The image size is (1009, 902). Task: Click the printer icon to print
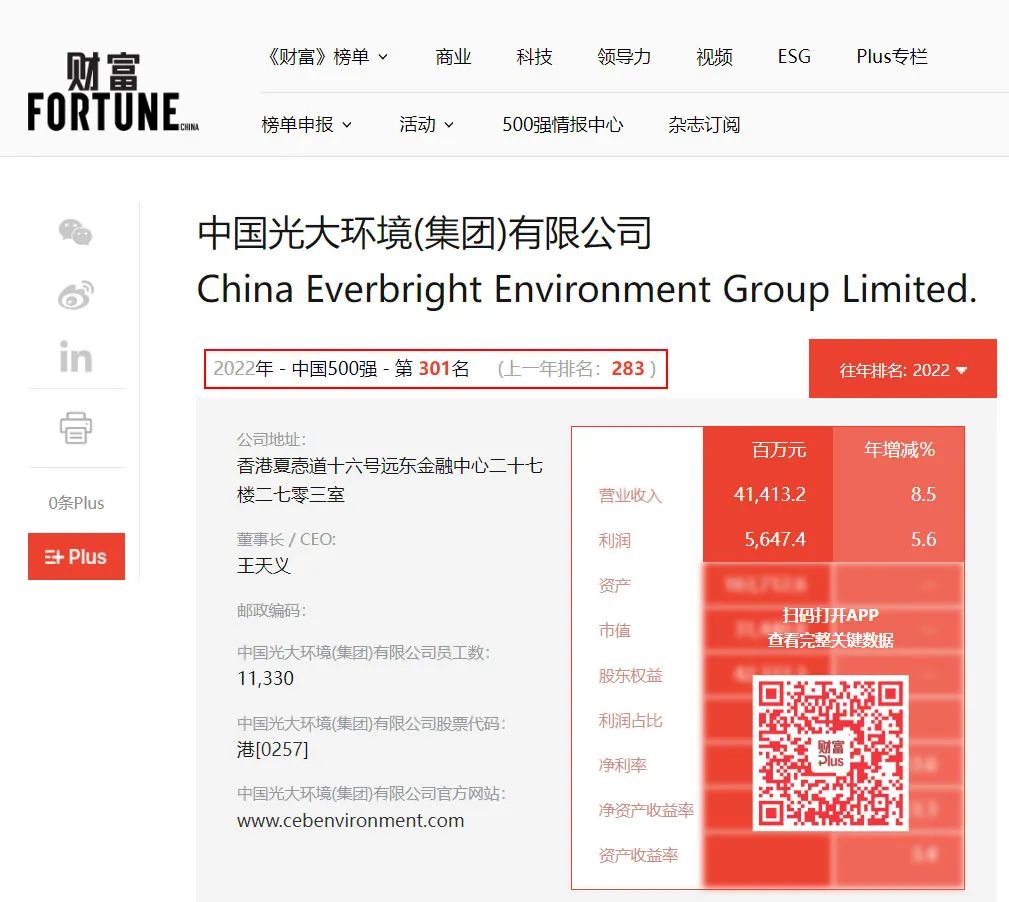[76, 428]
